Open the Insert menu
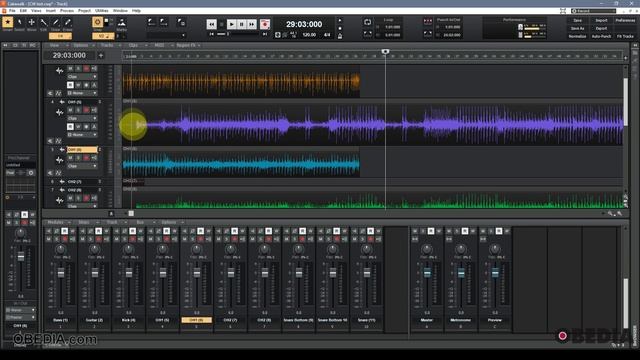 click(x=51, y=11)
